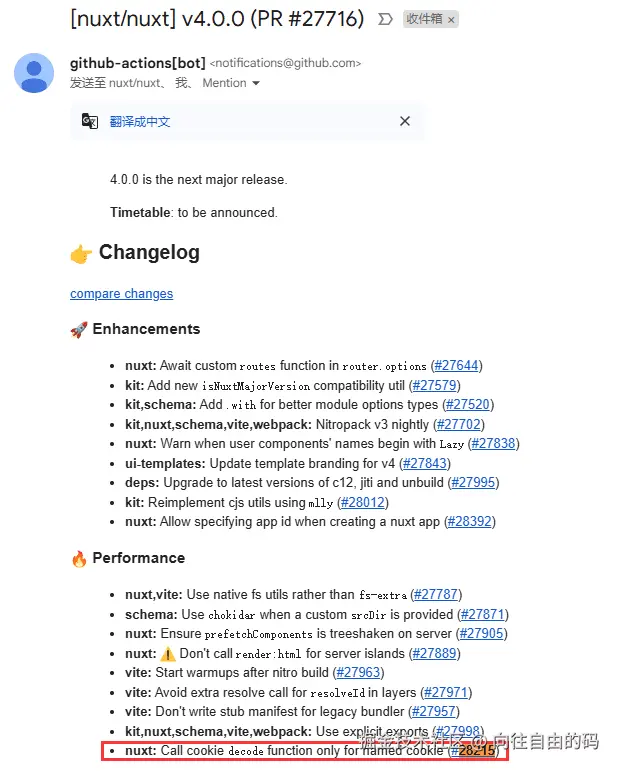Viewport: 619px width, 771px height.
Task: Click the translate icon in translation bar
Action: click(90, 121)
